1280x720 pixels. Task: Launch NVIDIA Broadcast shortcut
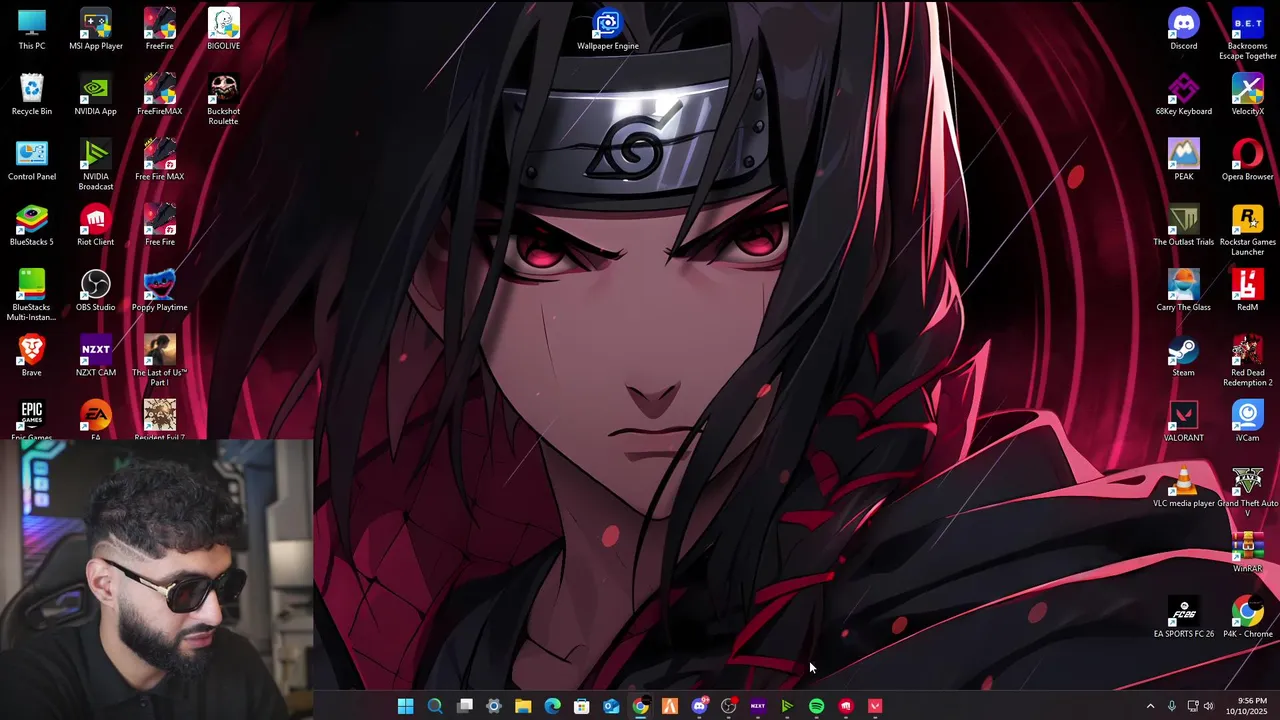(96, 165)
